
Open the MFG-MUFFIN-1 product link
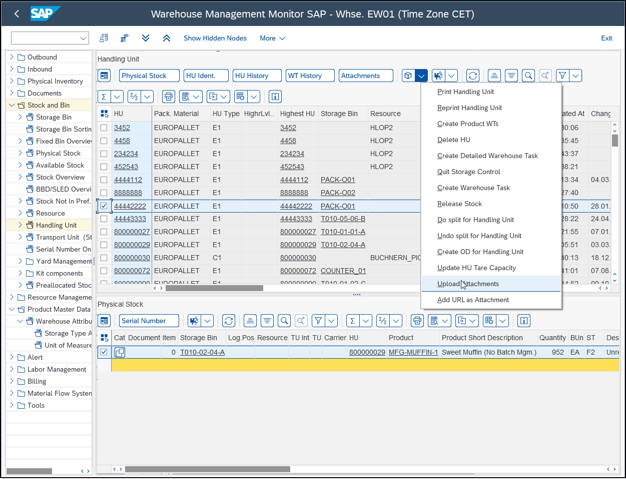tap(413, 352)
